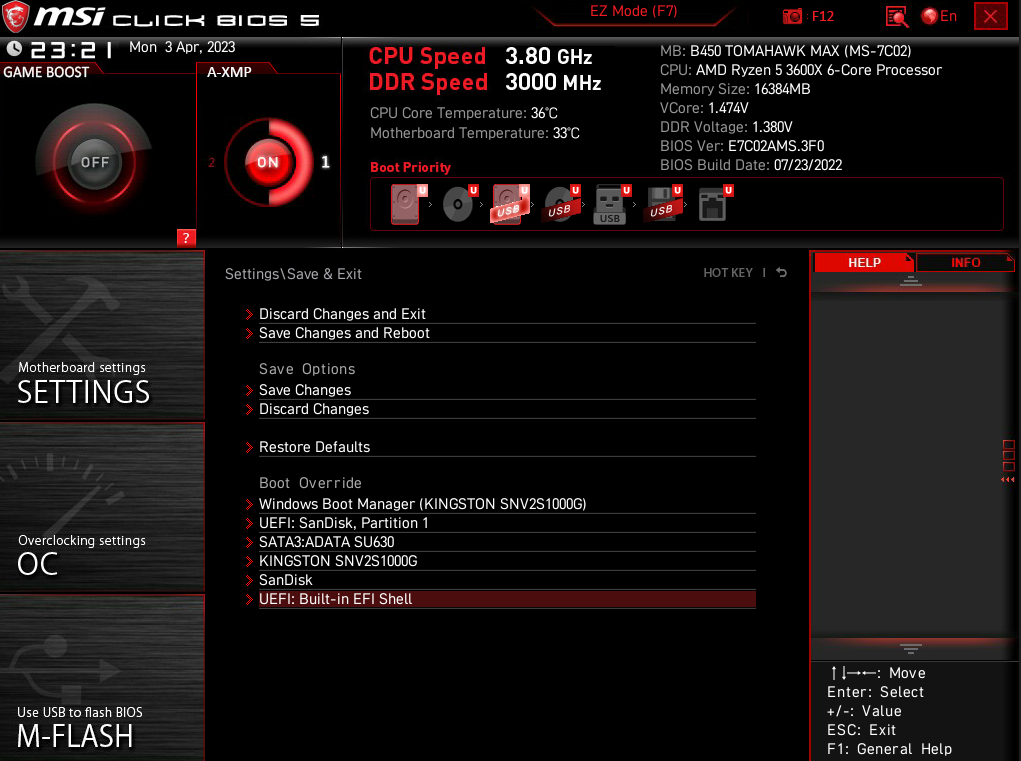The width and height of the screenshot is (1021, 761).
Task: Select A-XMP profile 2
Action: click(212, 162)
